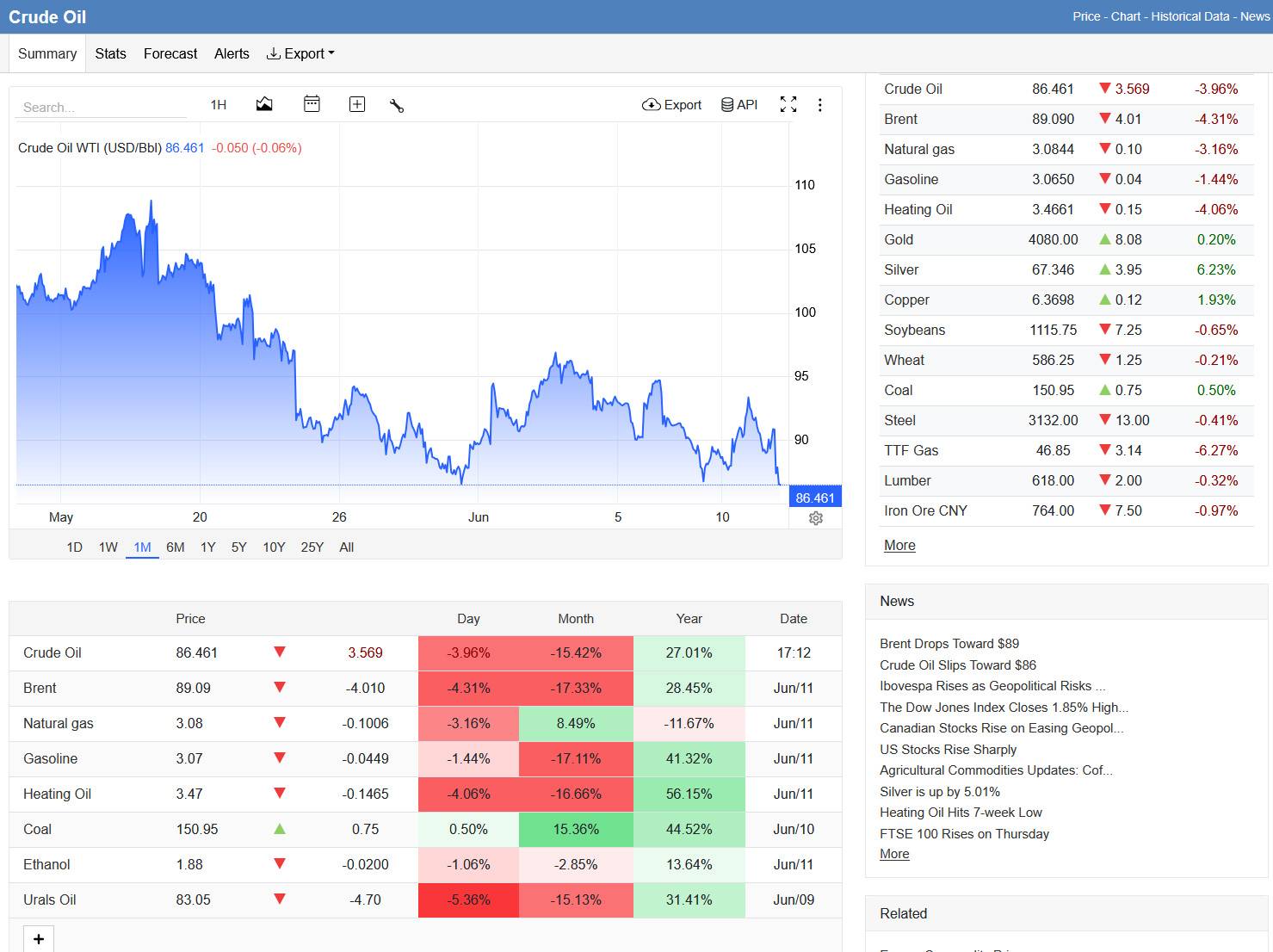Focus the chart Search field
The width and height of the screenshot is (1273, 952).
(102, 107)
